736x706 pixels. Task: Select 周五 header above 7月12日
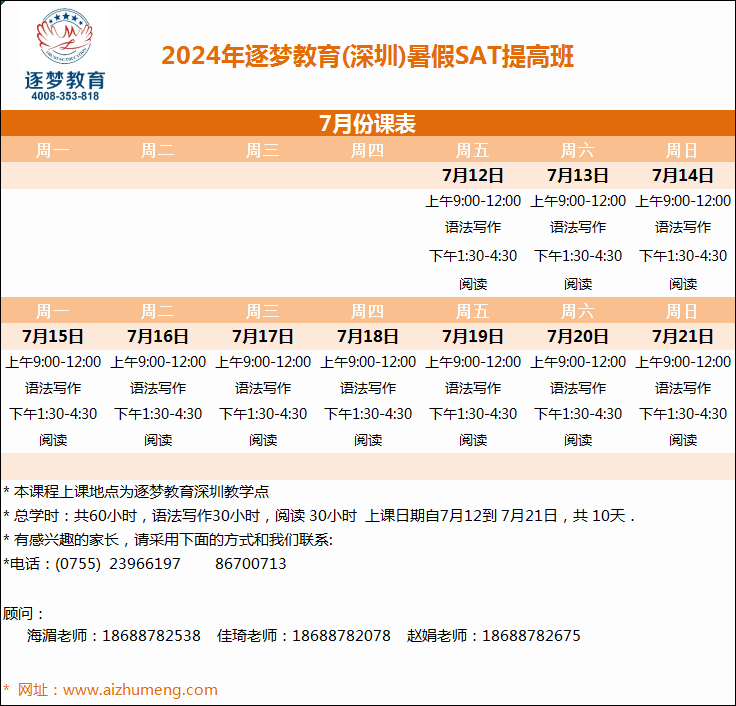473,151
